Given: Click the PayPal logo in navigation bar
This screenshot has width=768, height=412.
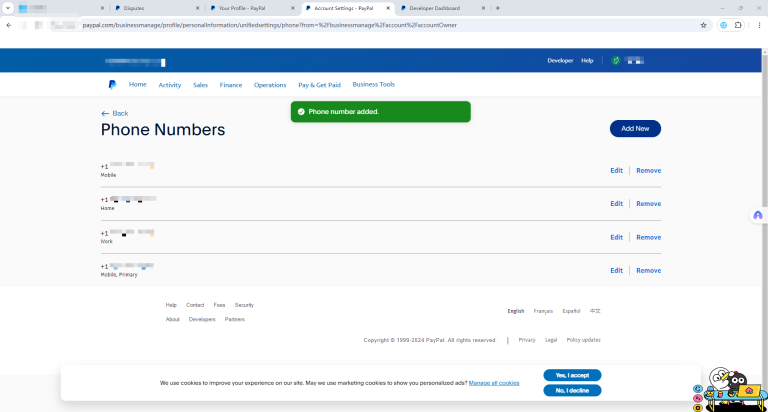Looking at the screenshot, I should click(x=113, y=85).
